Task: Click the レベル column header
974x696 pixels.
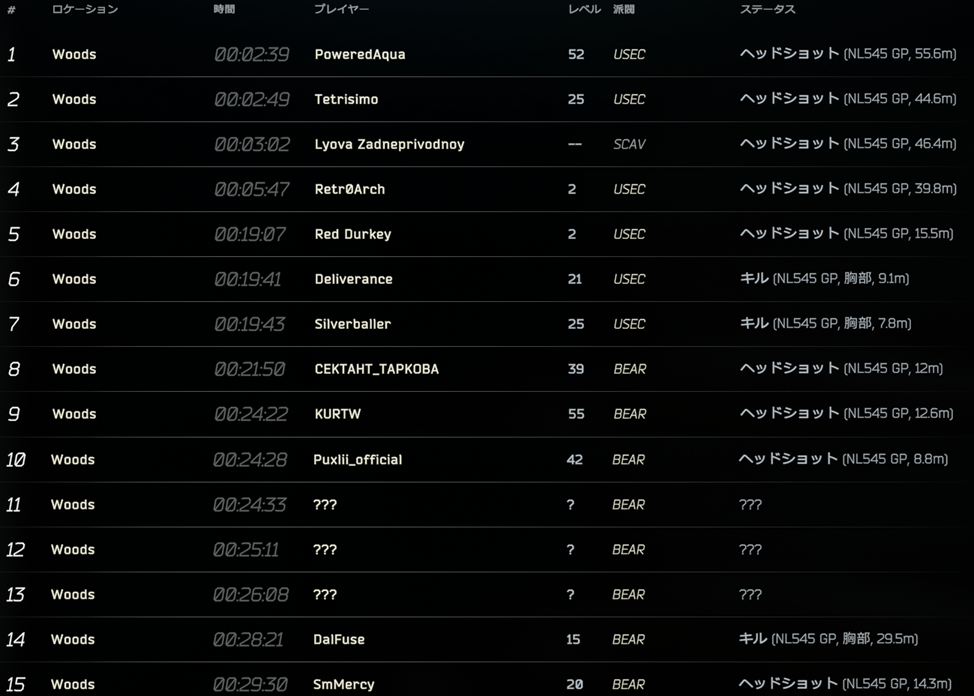Action: 584,9
